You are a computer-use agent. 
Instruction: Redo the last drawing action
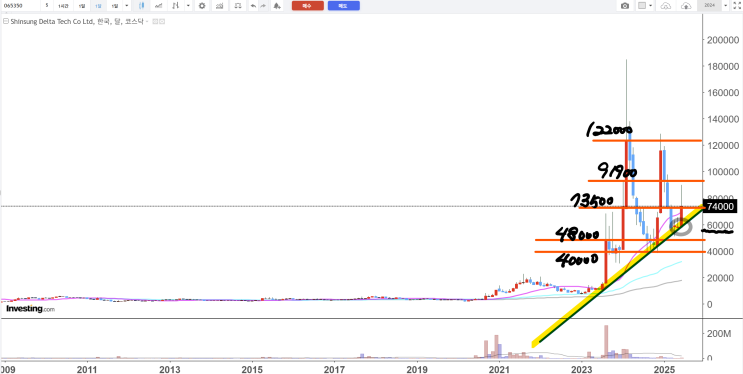[x=263, y=6]
